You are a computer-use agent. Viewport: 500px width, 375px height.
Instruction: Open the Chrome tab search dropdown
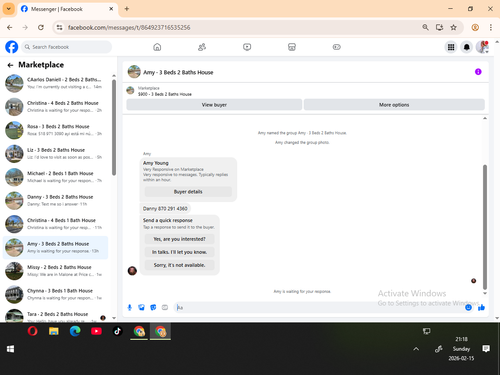[x=9, y=9]
